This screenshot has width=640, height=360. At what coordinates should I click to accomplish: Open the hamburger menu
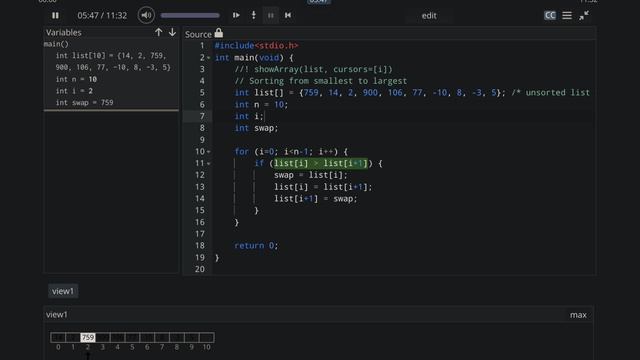click(x=567, y=15)
